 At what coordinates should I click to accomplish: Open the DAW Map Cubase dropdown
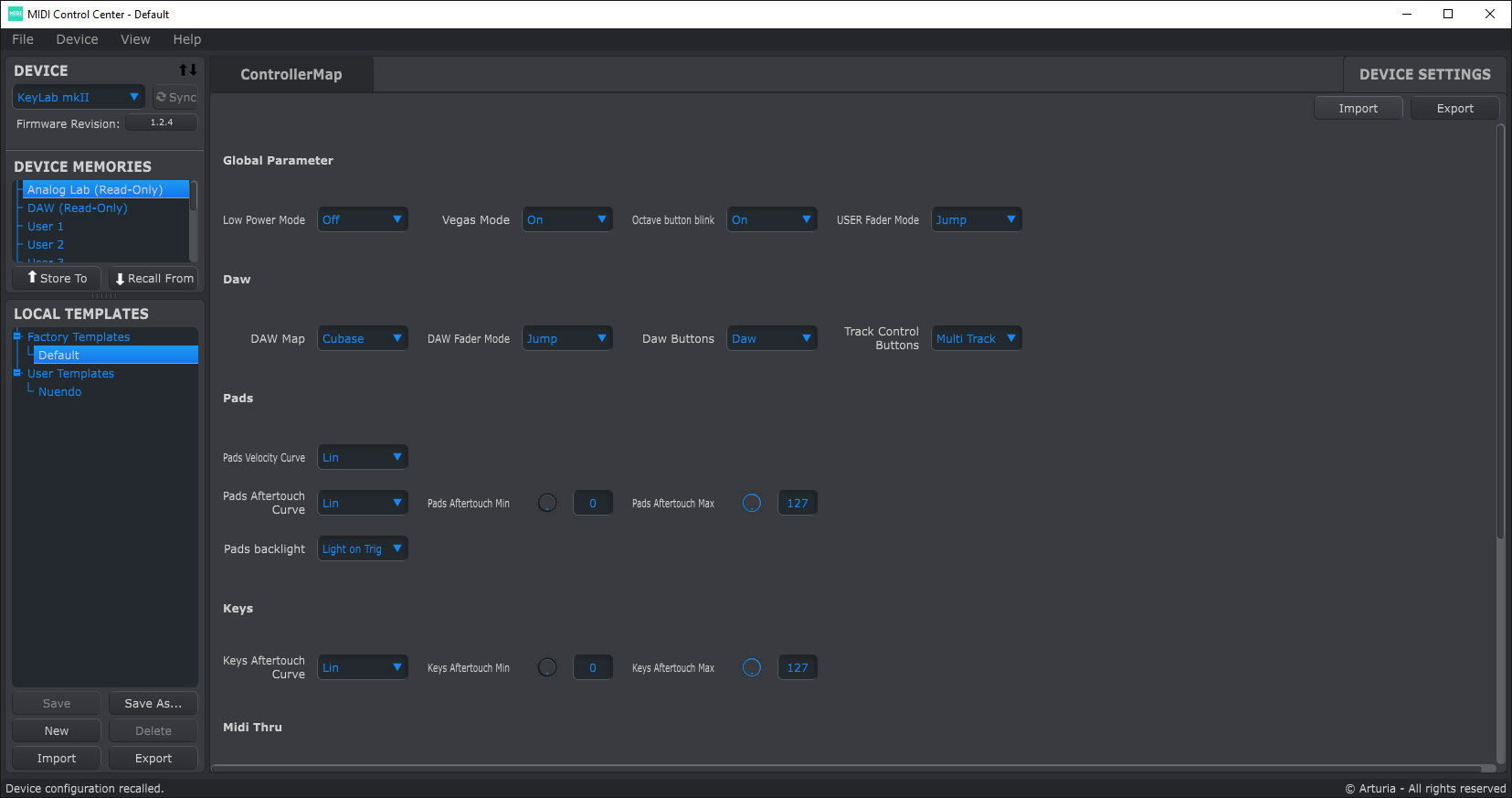[x=362, y=338]
